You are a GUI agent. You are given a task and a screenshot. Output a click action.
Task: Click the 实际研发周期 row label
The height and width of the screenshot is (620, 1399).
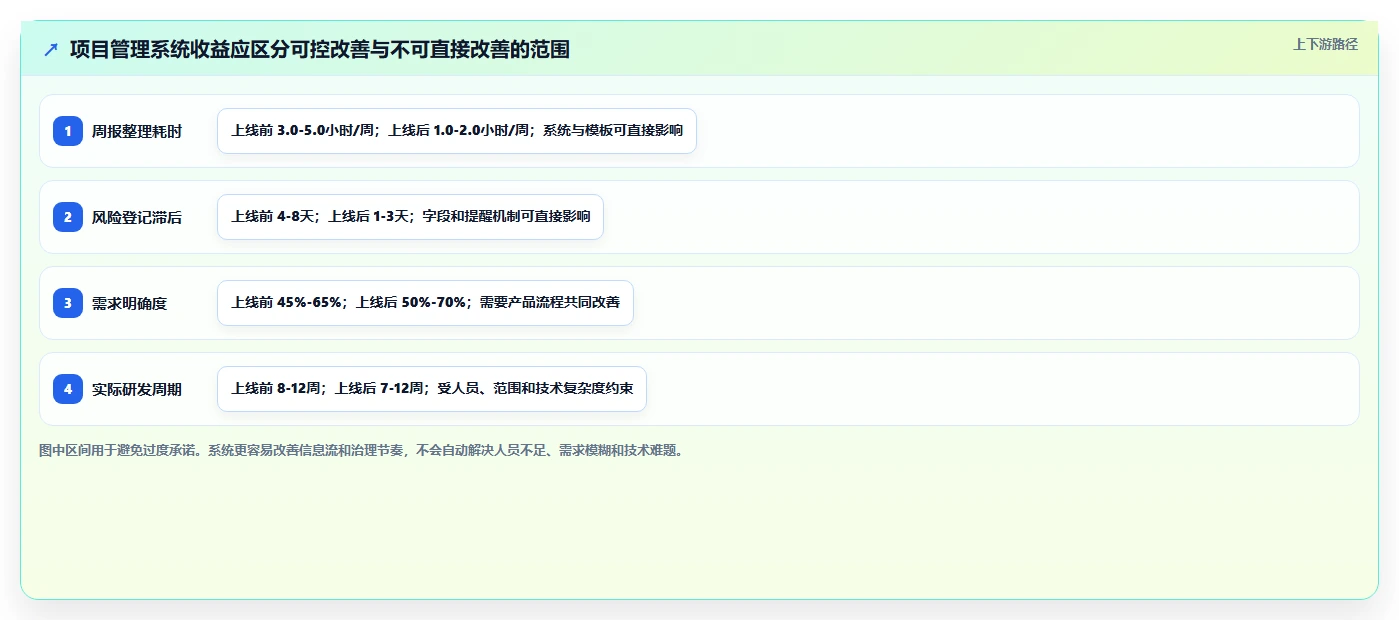(137, 389)
